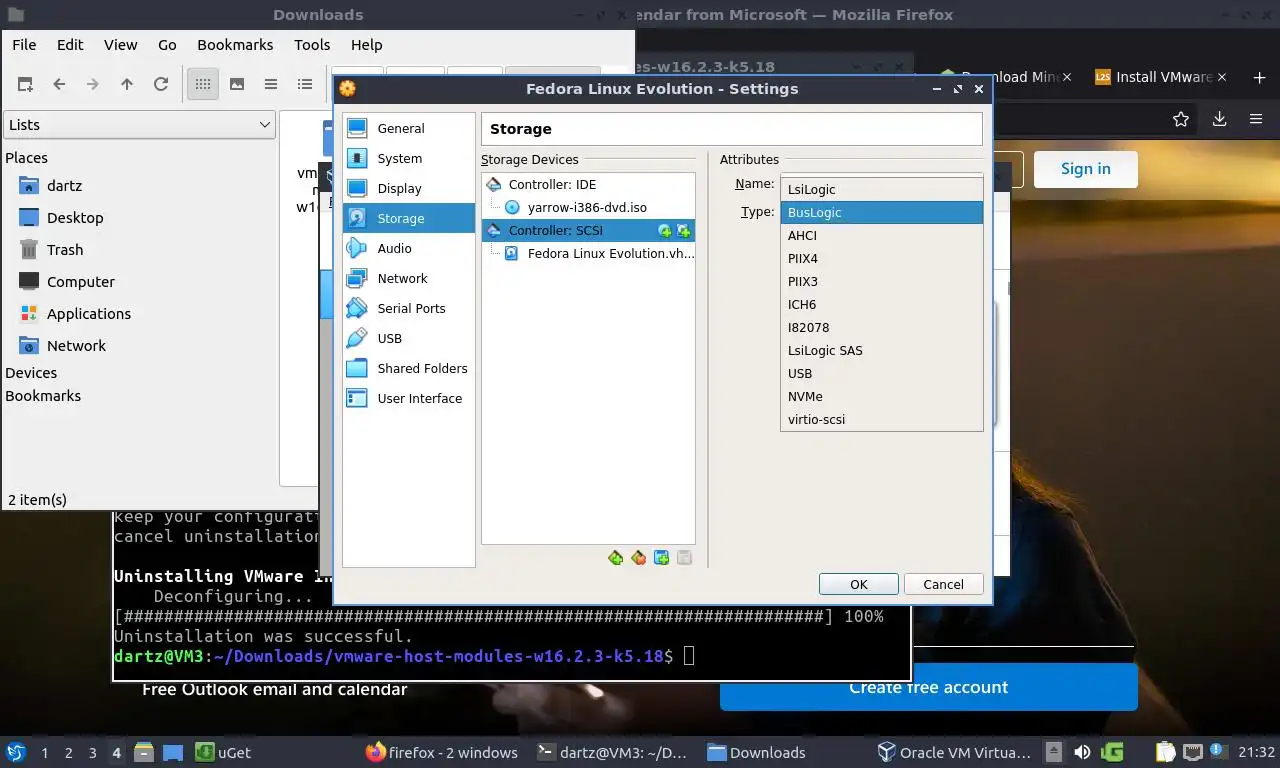Click Remove controller icon below storage tree

639,558
